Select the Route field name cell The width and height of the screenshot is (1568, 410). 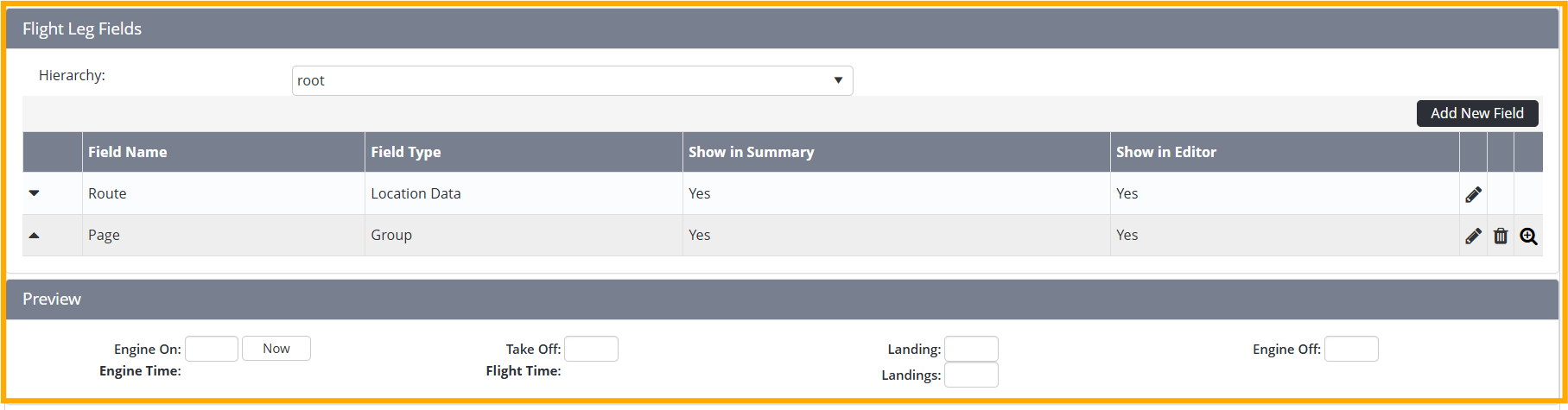[x=107, y=193]
